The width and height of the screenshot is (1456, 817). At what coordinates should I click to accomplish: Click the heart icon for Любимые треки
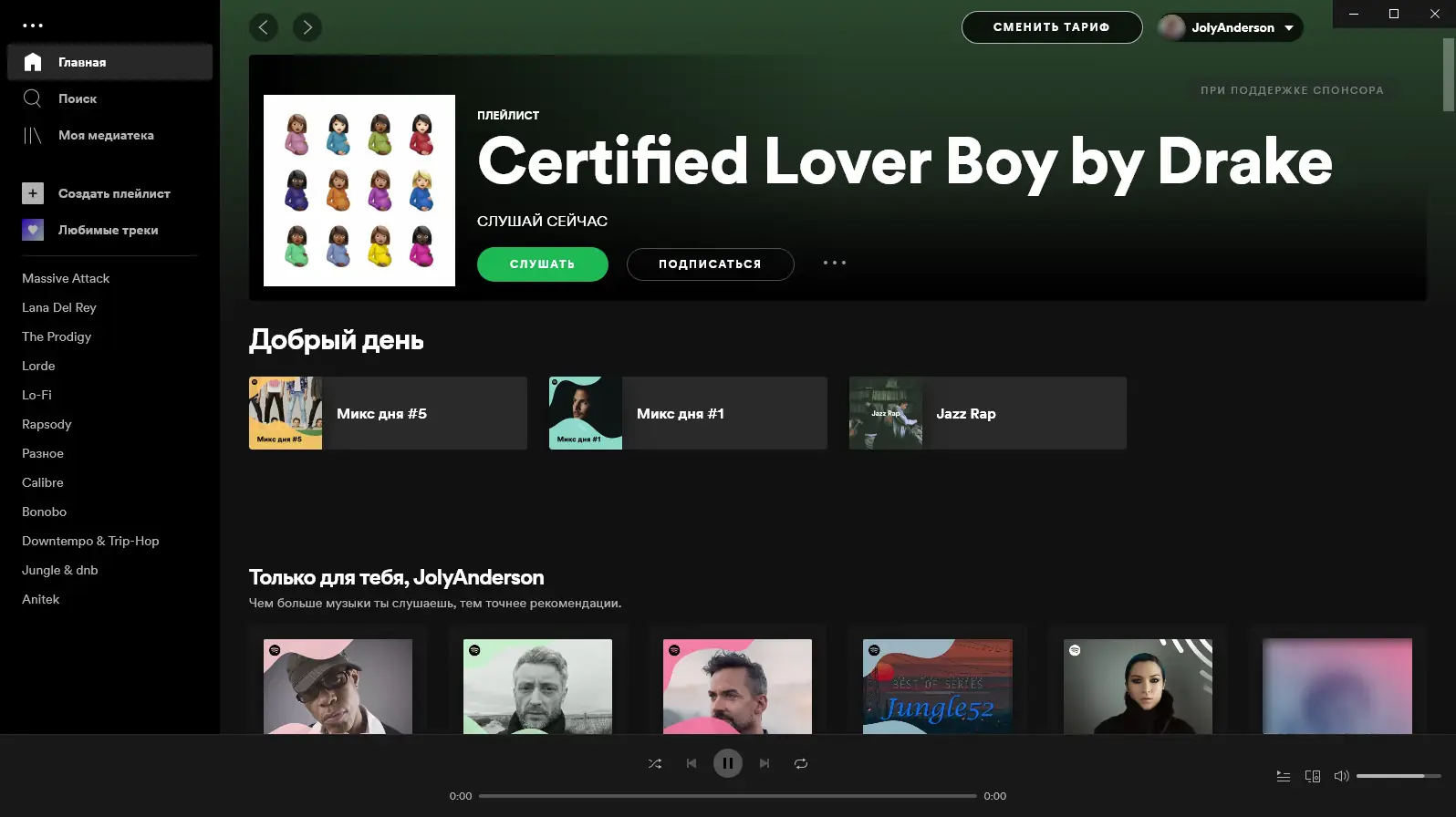pos(33,230)
